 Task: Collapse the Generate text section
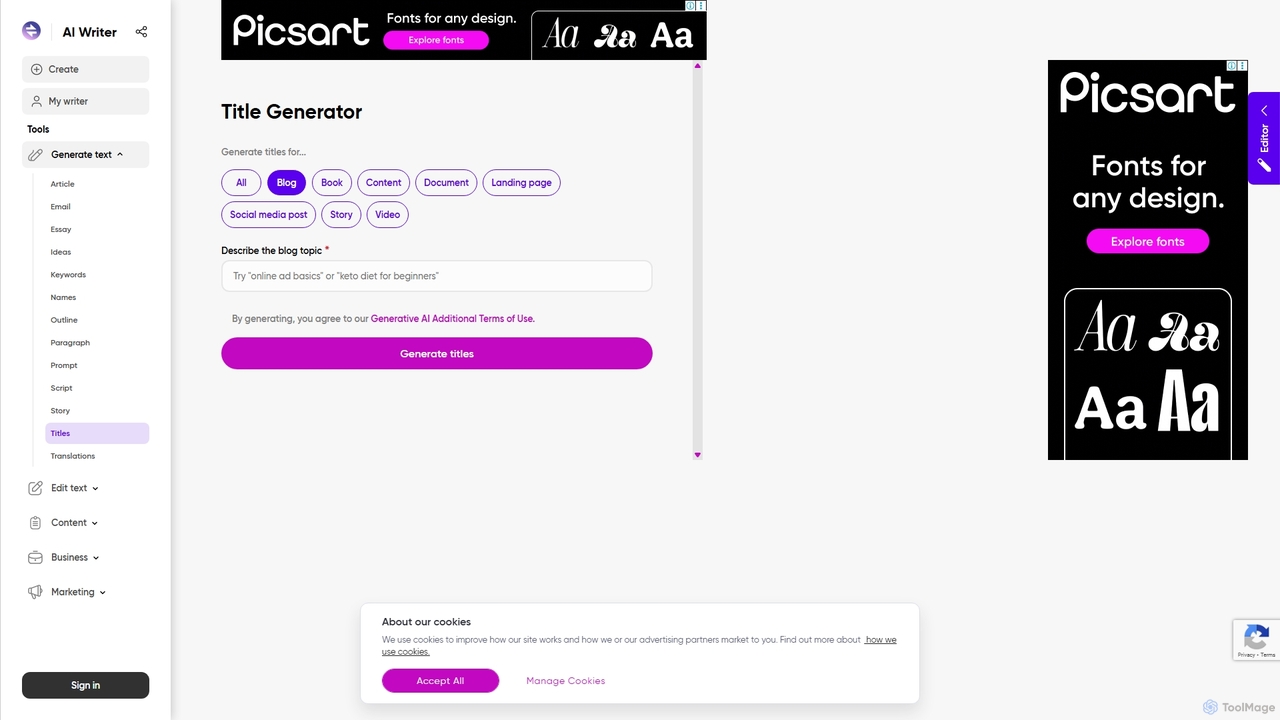[120, 155]
